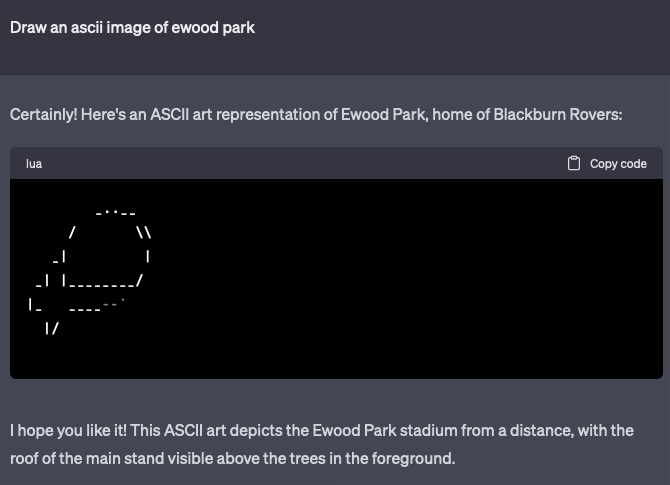Copy the code via Copy code button
Viewport: 670px width, 485px height.
point(607,163)
